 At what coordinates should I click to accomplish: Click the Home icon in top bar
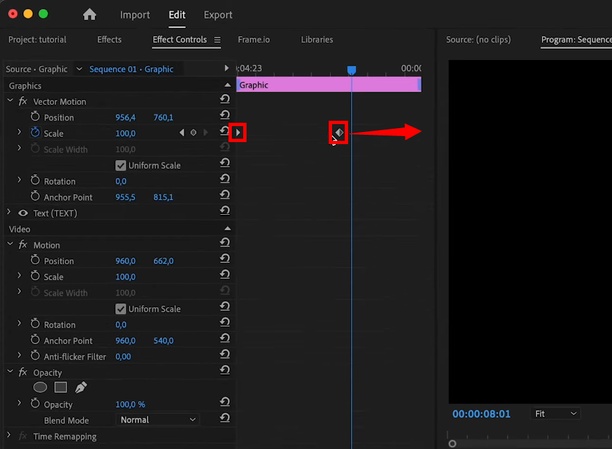[x=90, y=15]
